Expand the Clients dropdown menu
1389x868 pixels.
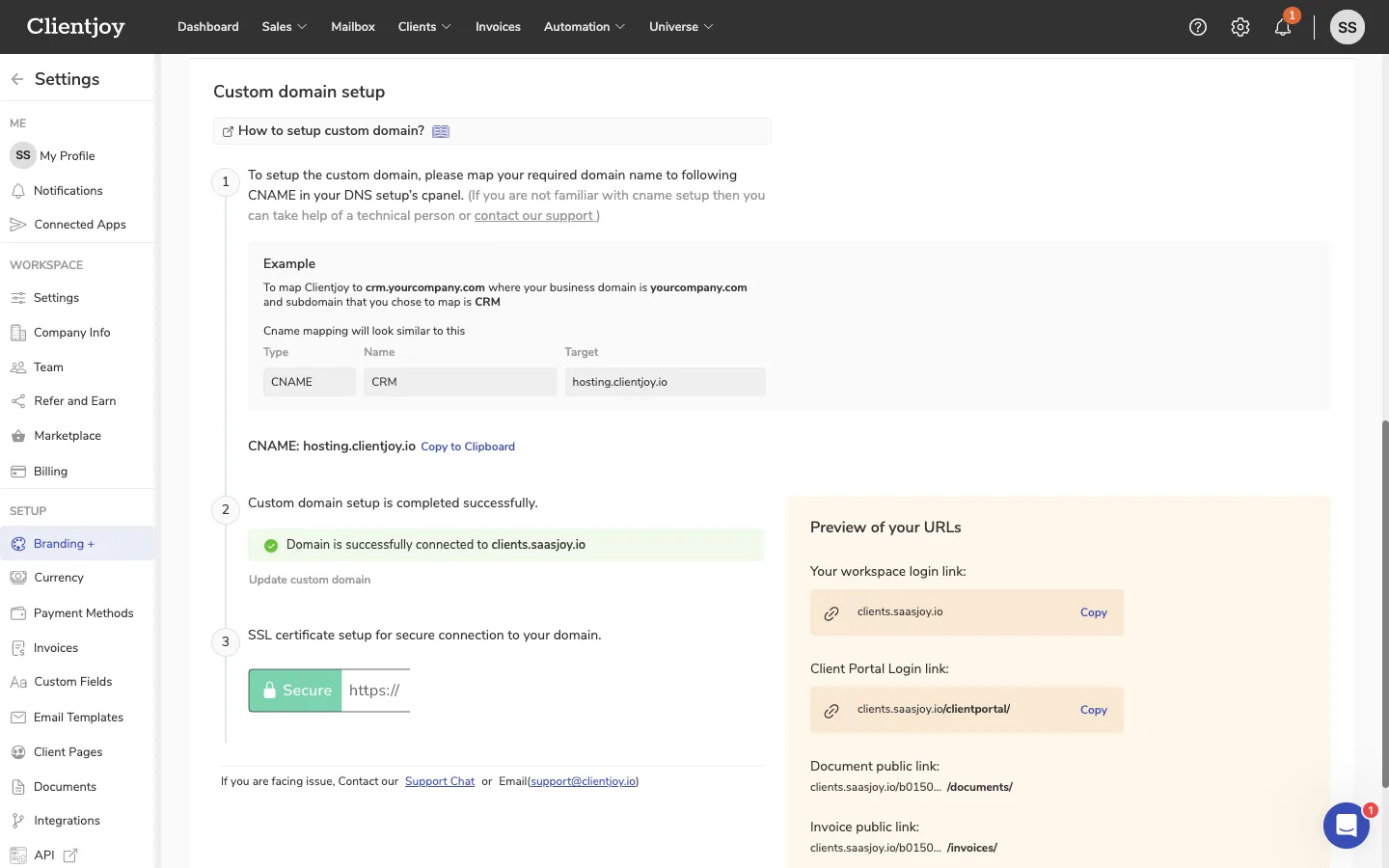[424, 27]
